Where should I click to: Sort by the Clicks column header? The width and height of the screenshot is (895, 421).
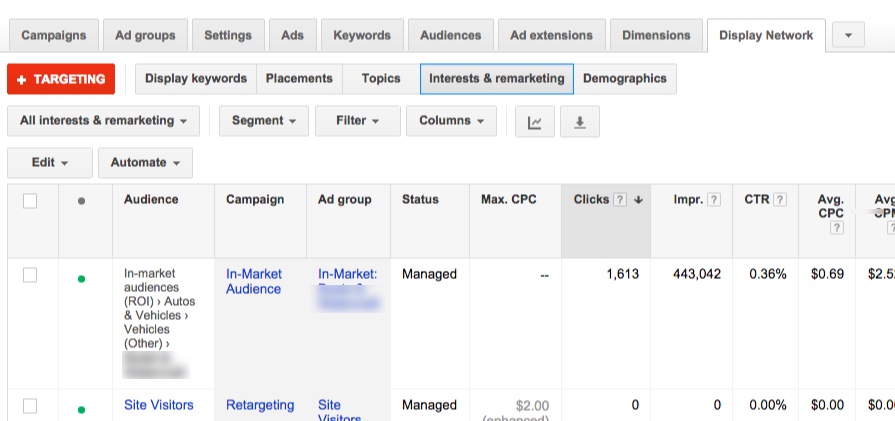click(x=591, y=200)
